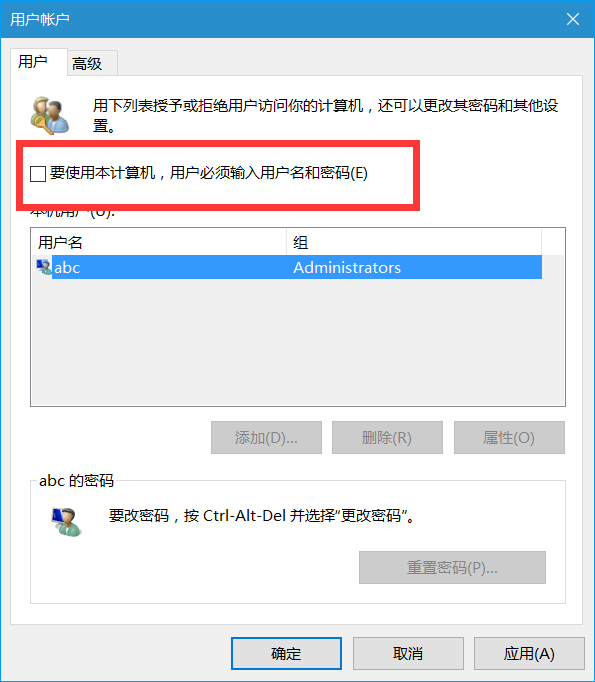Click the 用户名 column header
The width and height of the screenshot is (595, 682).
tap(159, 242)
